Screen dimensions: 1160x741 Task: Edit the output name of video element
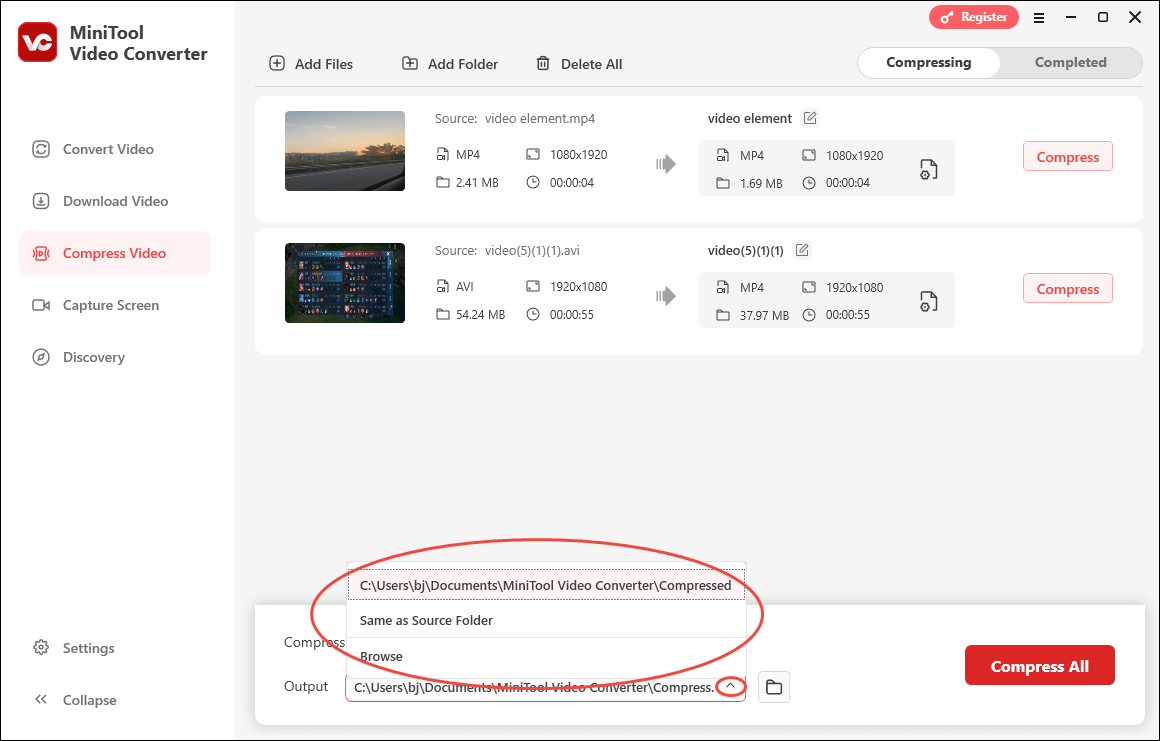(x=810, y=118)
